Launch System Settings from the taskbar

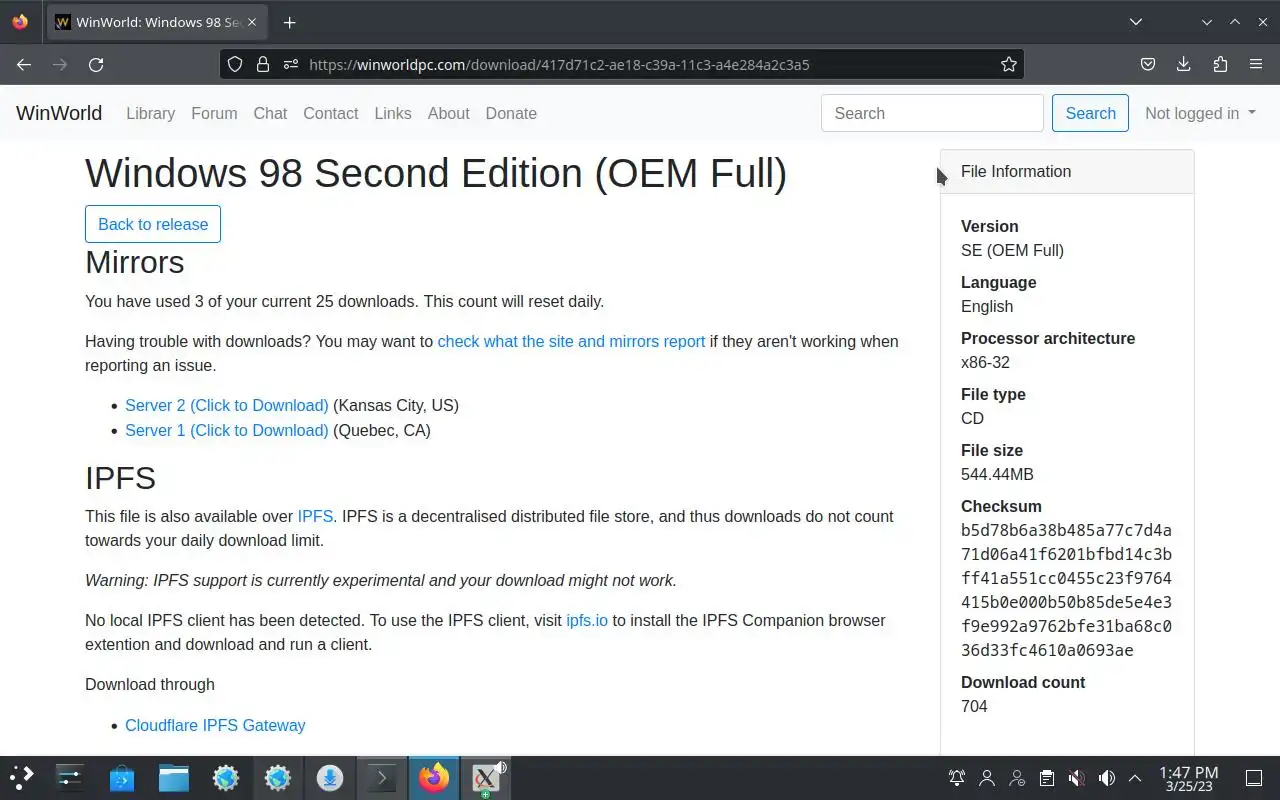[x=70, y=777]
